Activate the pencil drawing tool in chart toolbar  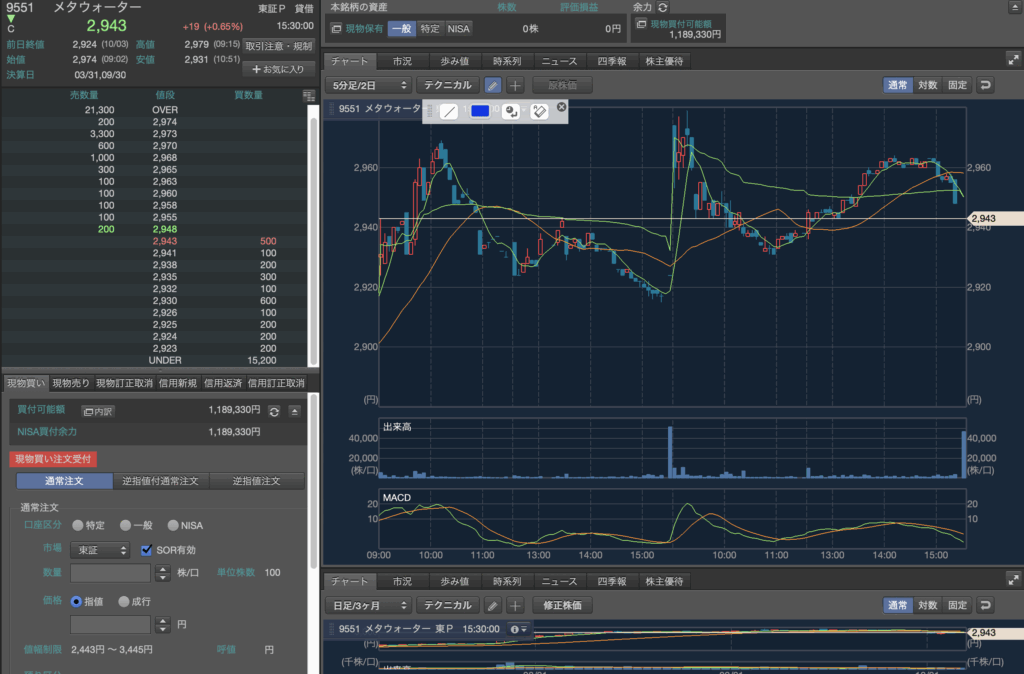click(x=493, y=86)
